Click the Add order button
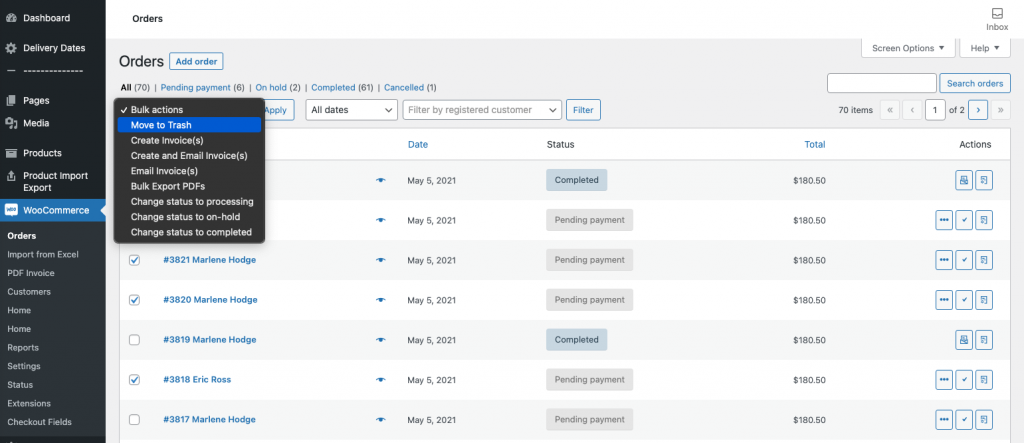 coord(197,61)
